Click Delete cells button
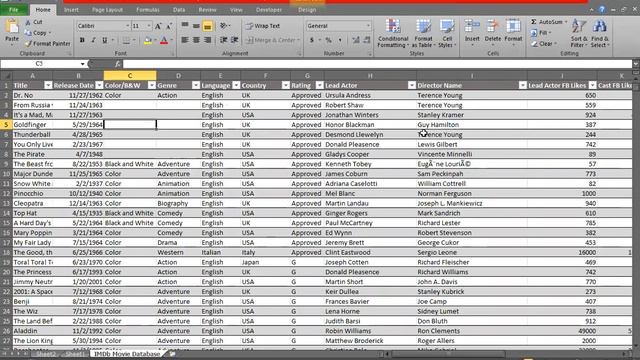This screenshot has height=360, width=640. tap(493, 32)
